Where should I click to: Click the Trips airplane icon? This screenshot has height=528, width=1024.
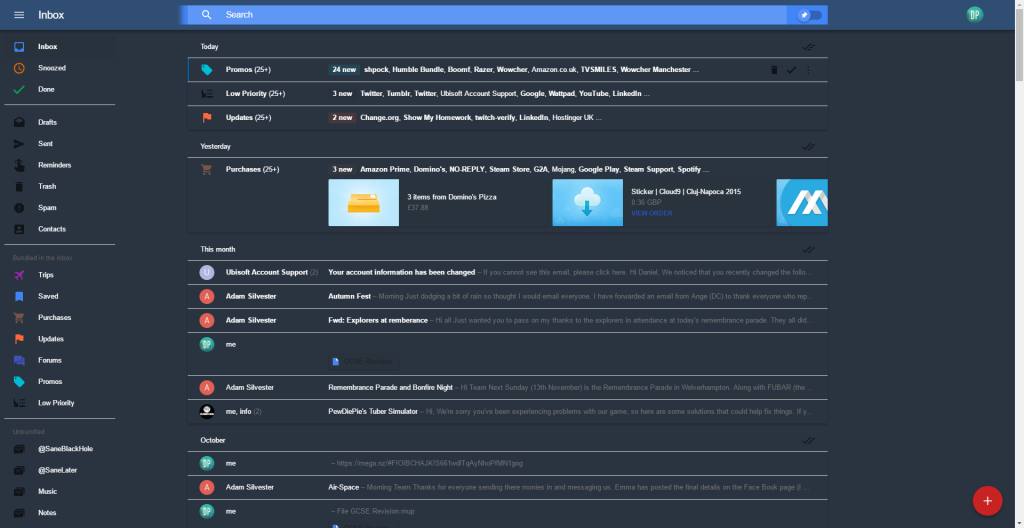[x=19, y=275]
